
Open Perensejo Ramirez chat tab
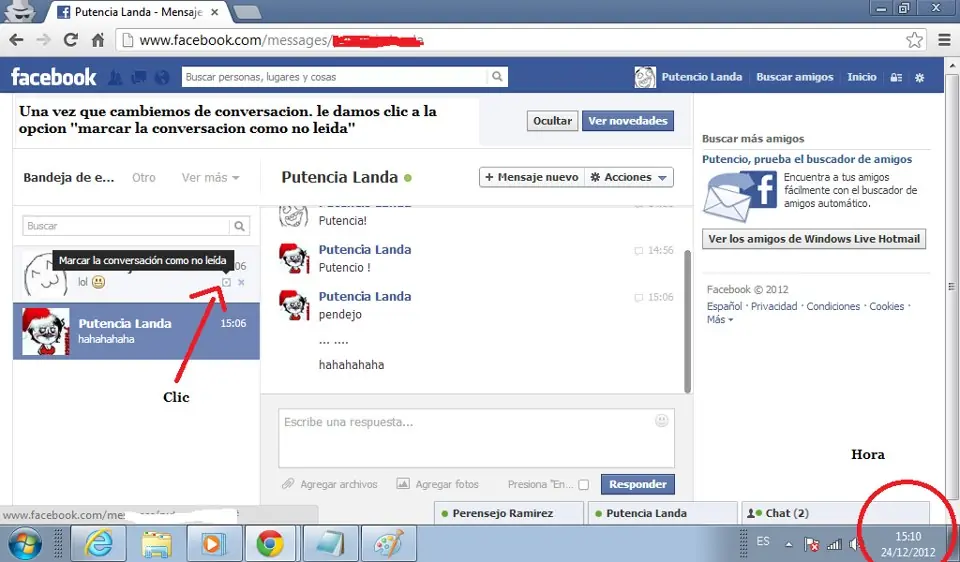point(509,513)
